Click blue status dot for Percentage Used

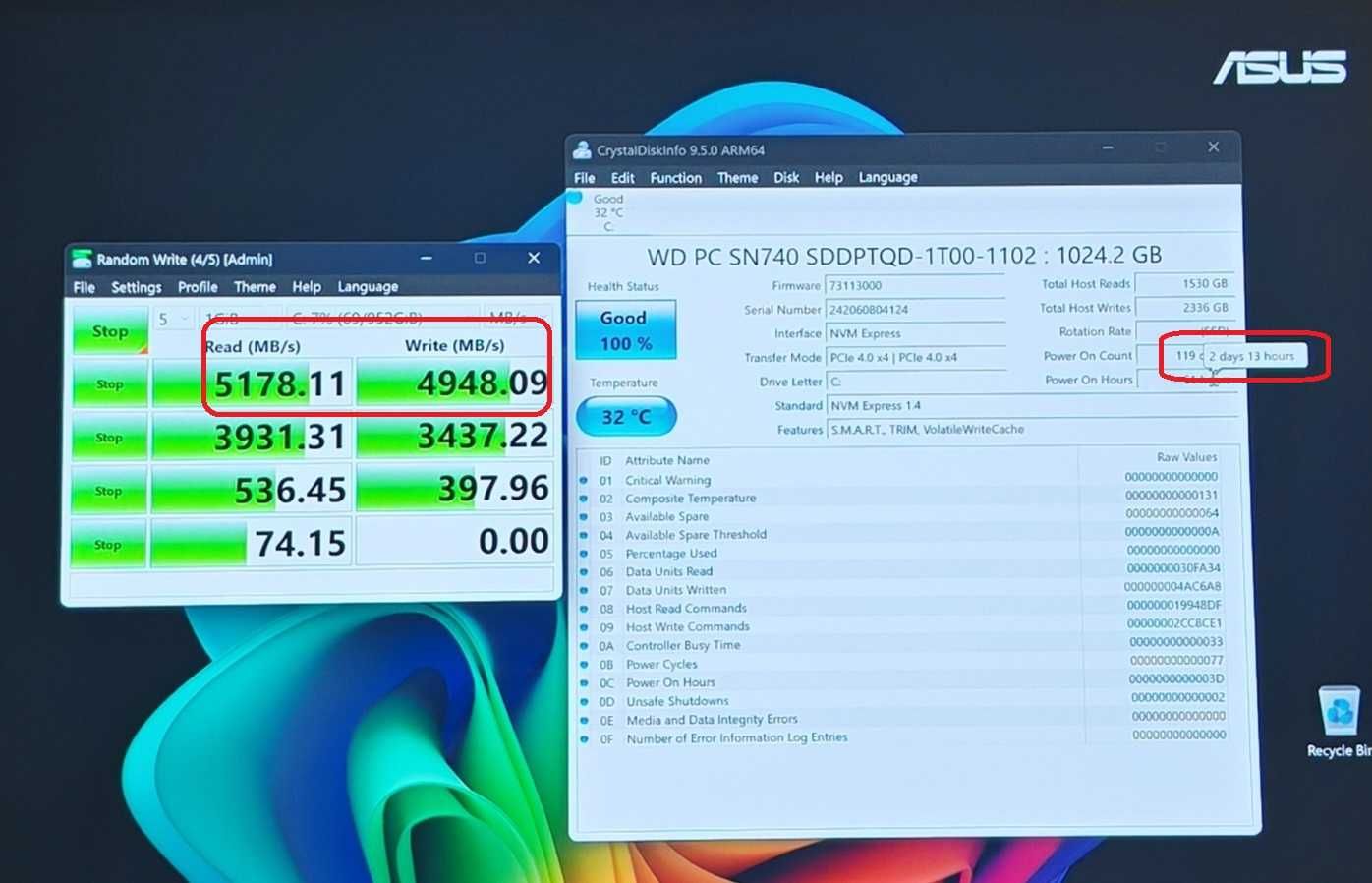tap(584, 554)
